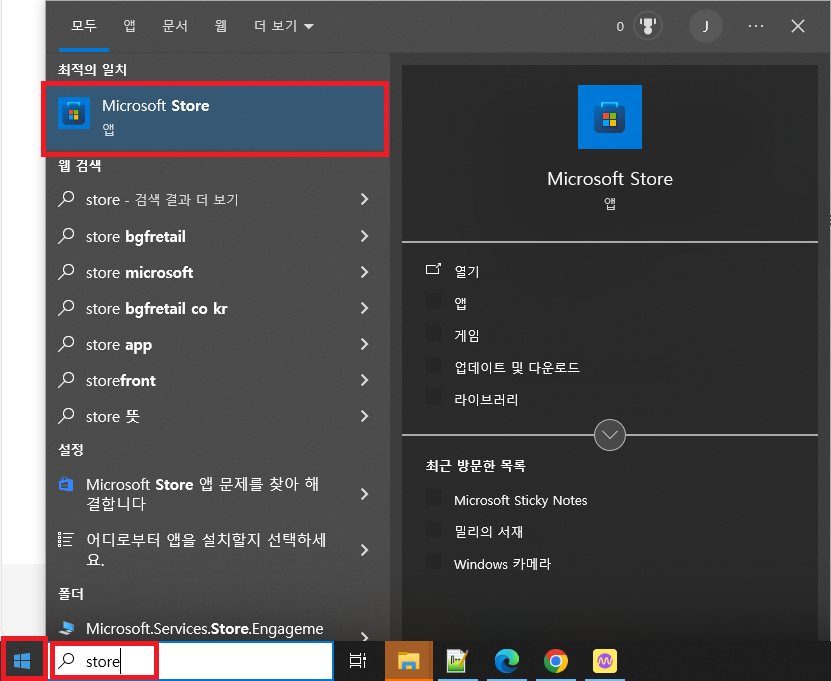This screenshot has width=831, height=681.
Task: Click the large Microsoft Store tile in preview pane
Action: pyautogui.click(x=609, y=117)
